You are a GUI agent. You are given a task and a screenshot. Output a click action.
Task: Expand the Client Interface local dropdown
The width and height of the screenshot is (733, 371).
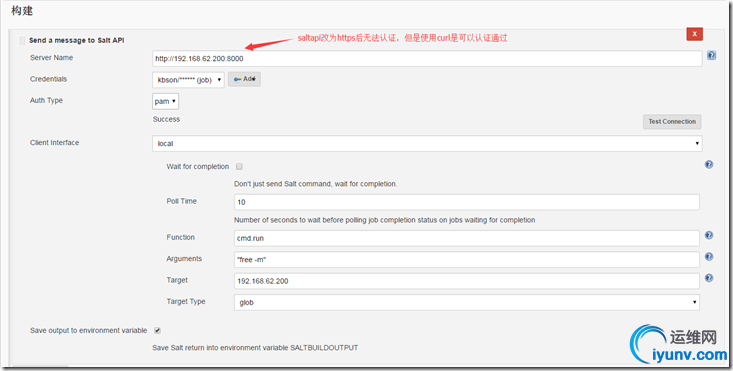[427, 143]
